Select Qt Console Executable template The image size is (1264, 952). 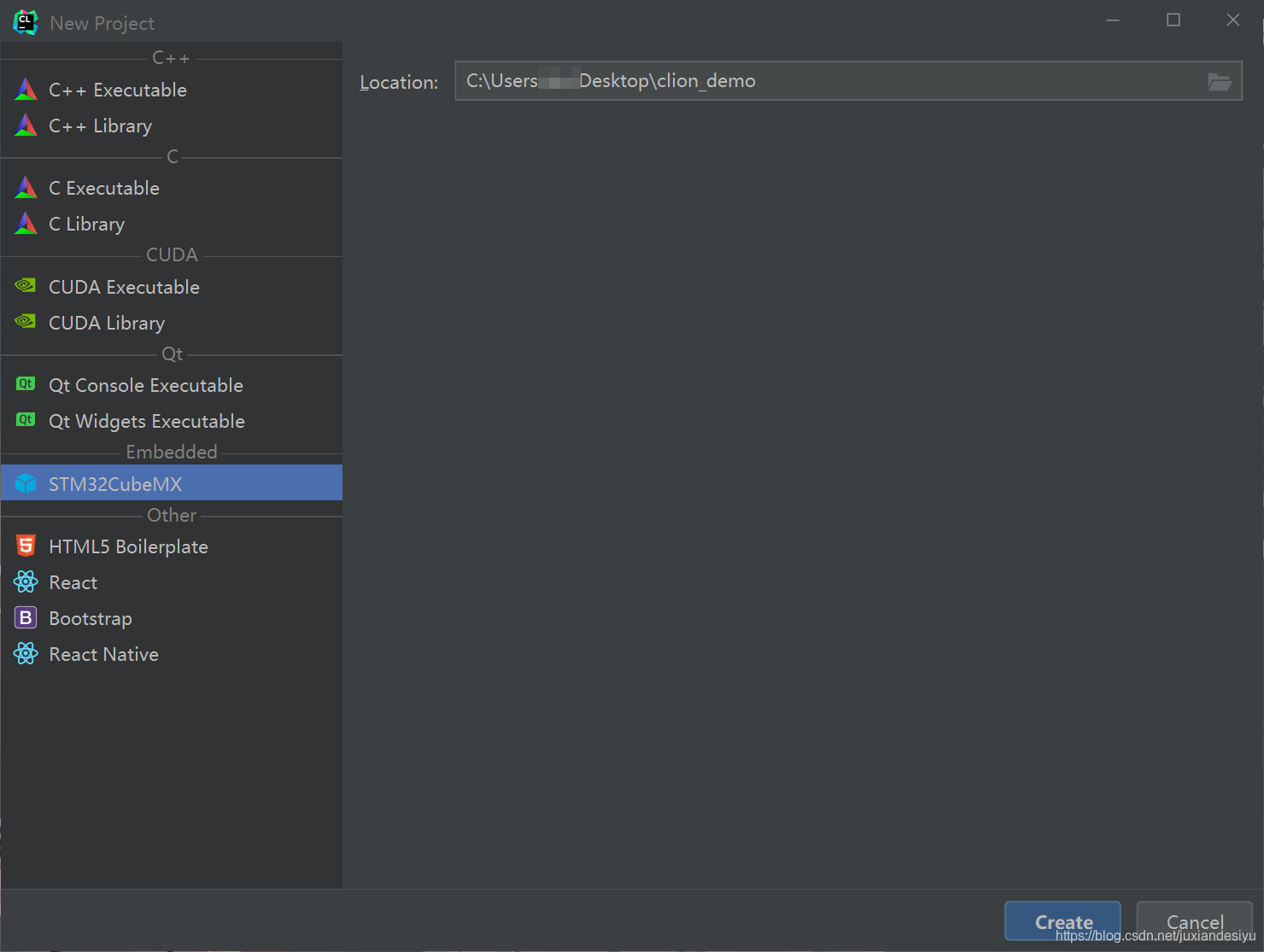(172, 385)
